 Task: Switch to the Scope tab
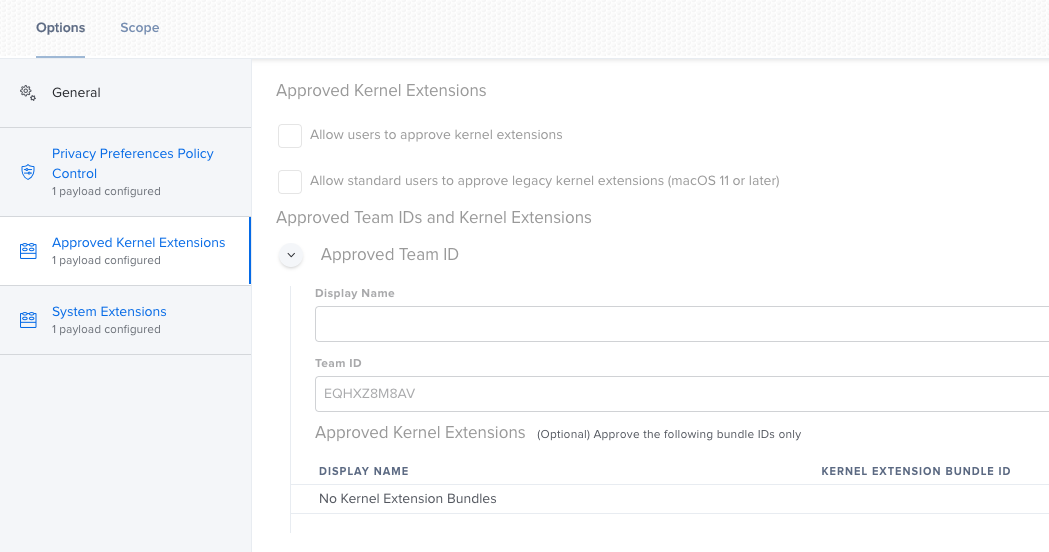point(140,27)
